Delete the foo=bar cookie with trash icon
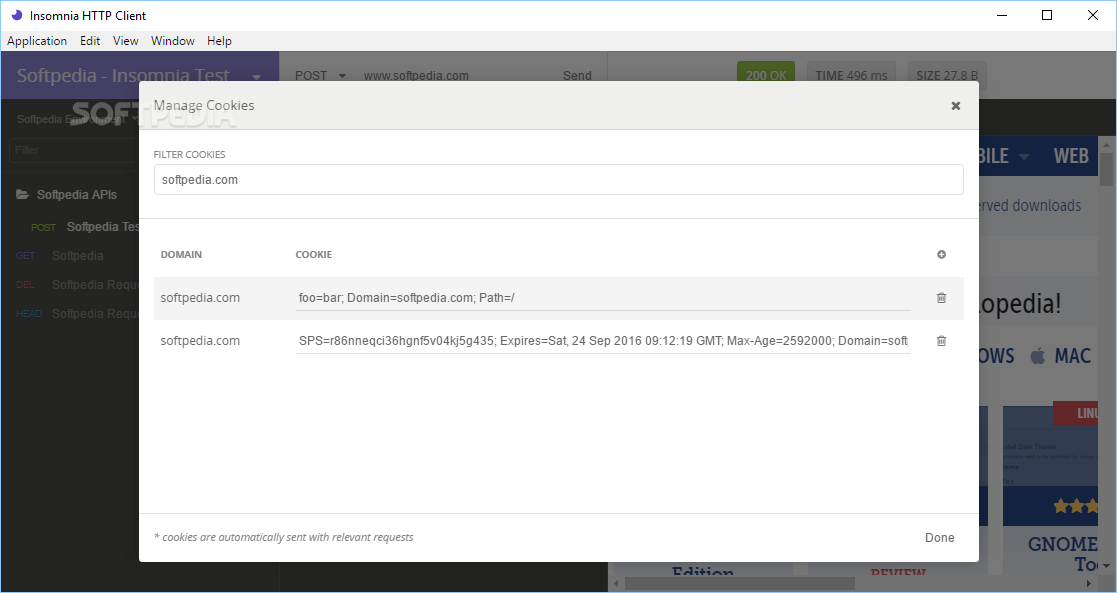This screenshot has width=1117, height=593. pyautogui.click(x=941, y=298)
